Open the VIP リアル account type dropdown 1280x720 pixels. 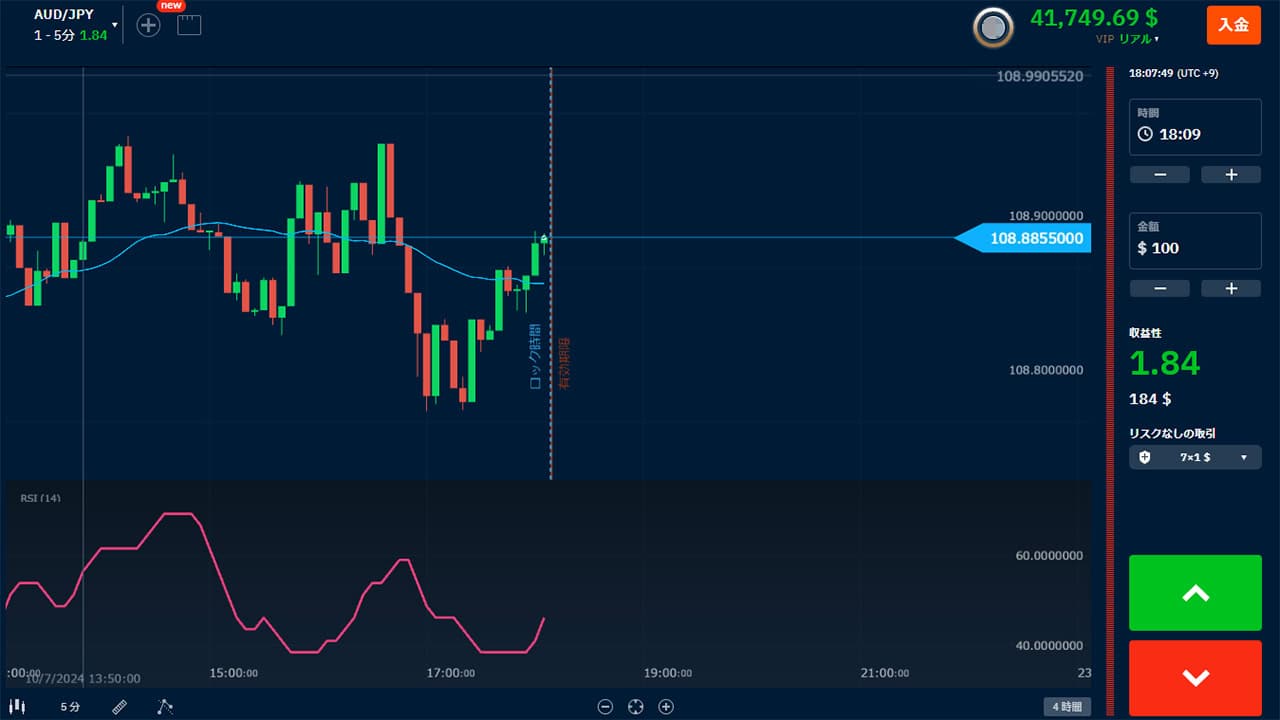(1126, 39)
